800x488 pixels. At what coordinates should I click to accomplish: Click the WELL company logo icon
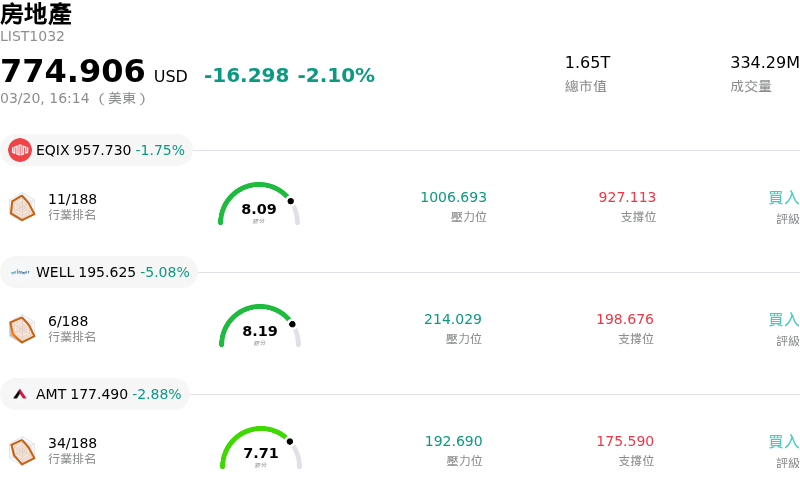click(20, 272)
